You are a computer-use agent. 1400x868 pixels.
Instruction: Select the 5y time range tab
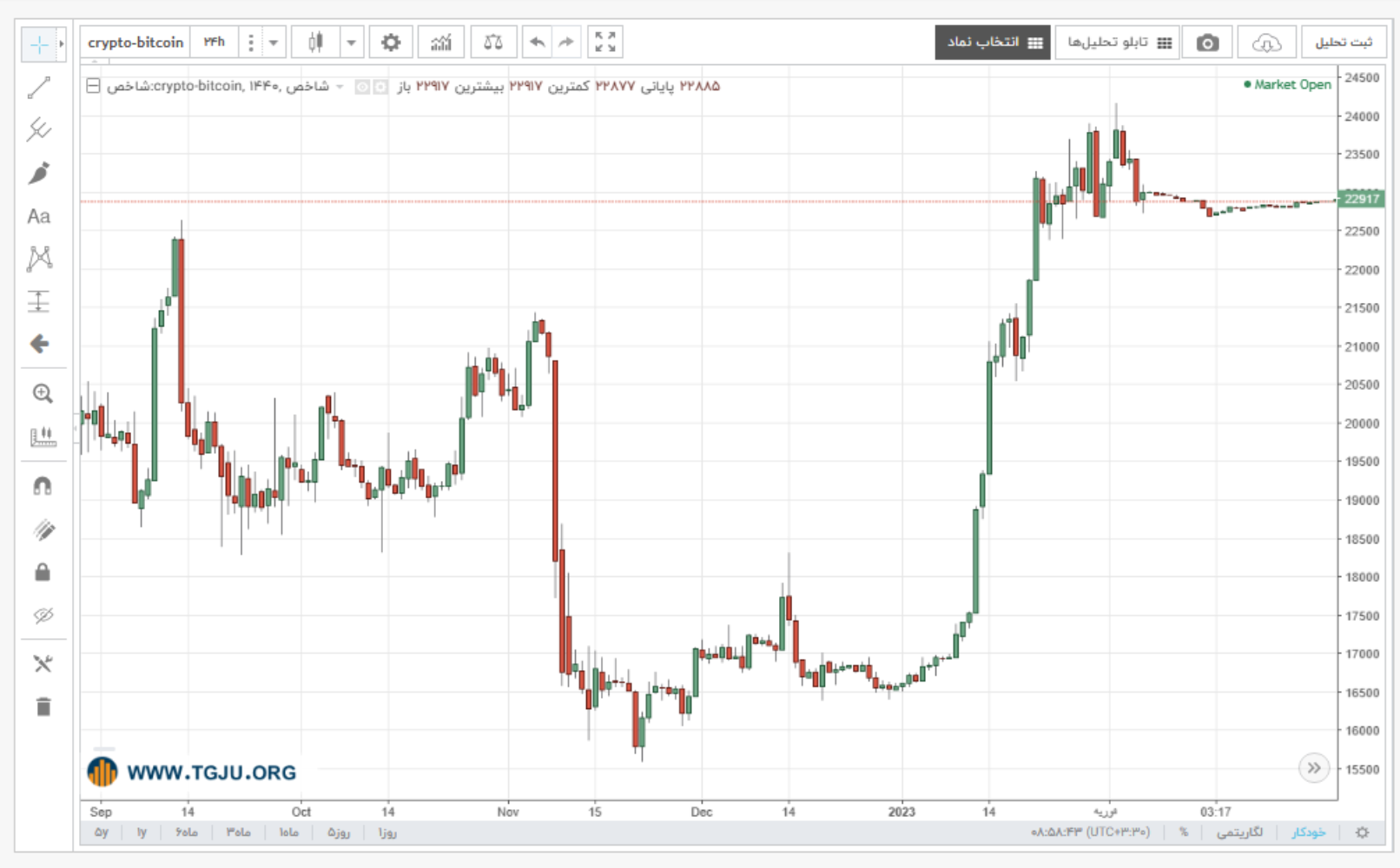point(102,832)
